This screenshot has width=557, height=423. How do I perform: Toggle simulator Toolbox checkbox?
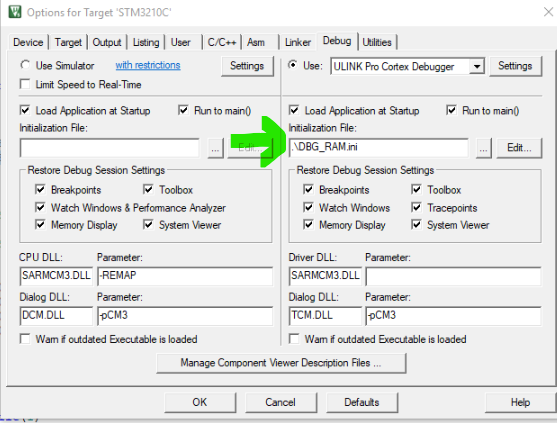point(148,189)
